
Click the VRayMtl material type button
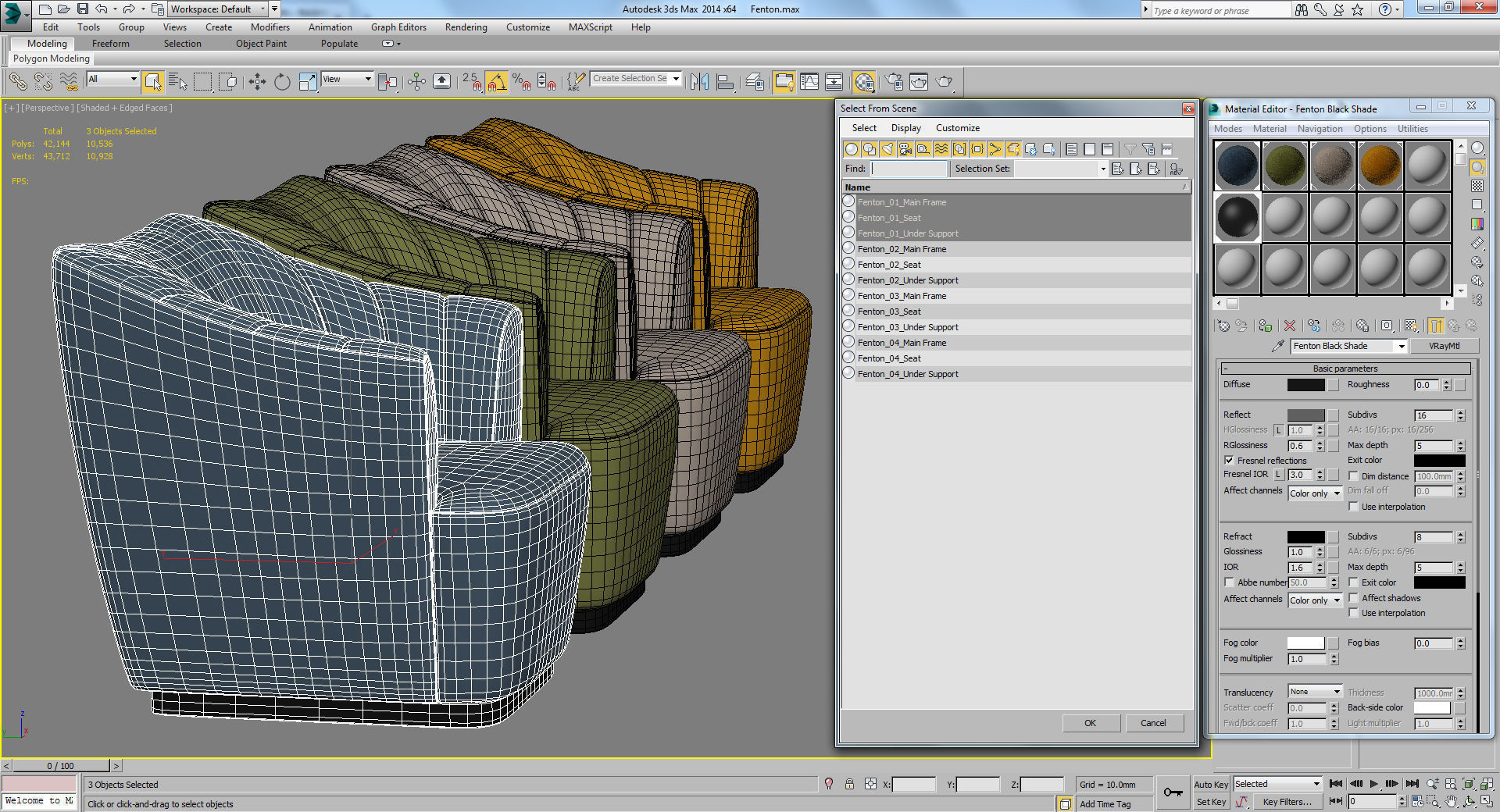(x=1445, y=346)
